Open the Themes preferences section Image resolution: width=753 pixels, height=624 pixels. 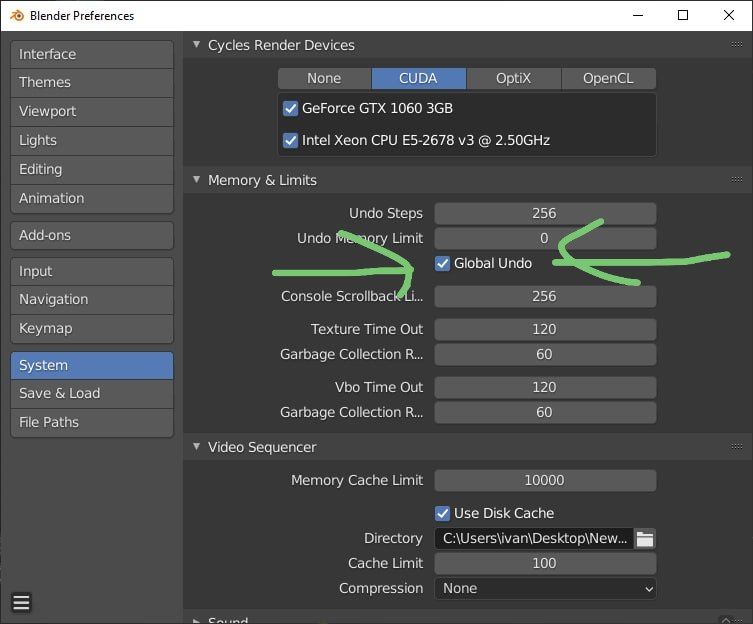coord(92,83)
